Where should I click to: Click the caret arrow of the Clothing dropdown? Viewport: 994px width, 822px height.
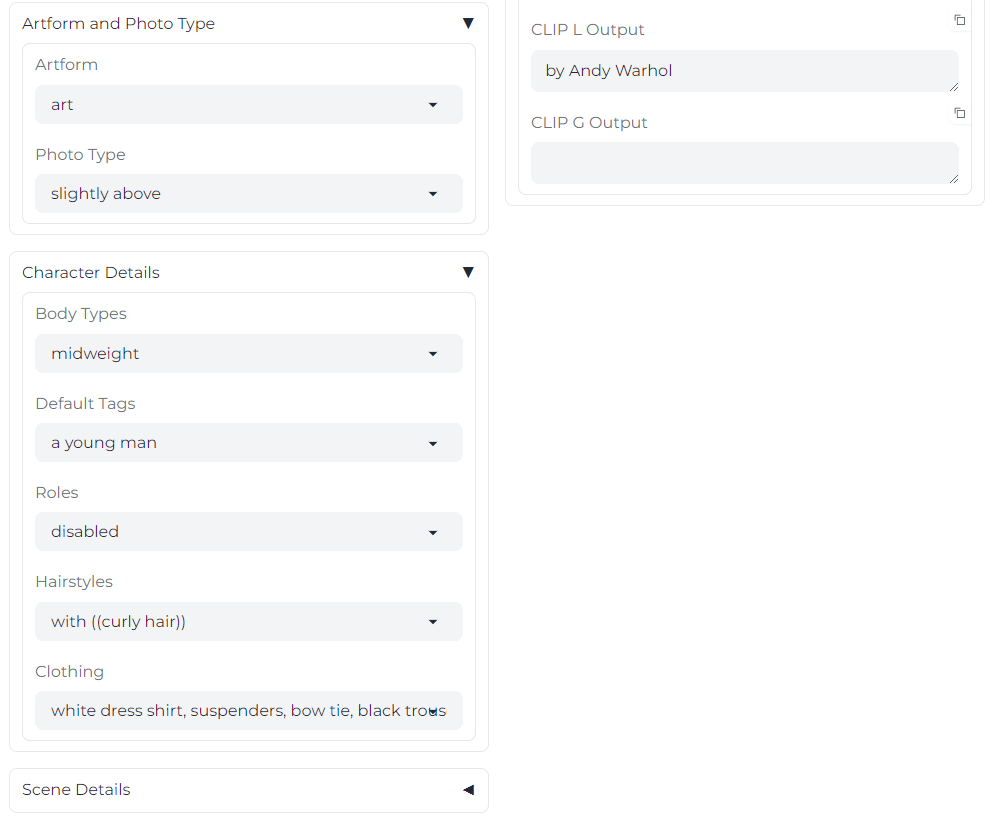(433, 711)
